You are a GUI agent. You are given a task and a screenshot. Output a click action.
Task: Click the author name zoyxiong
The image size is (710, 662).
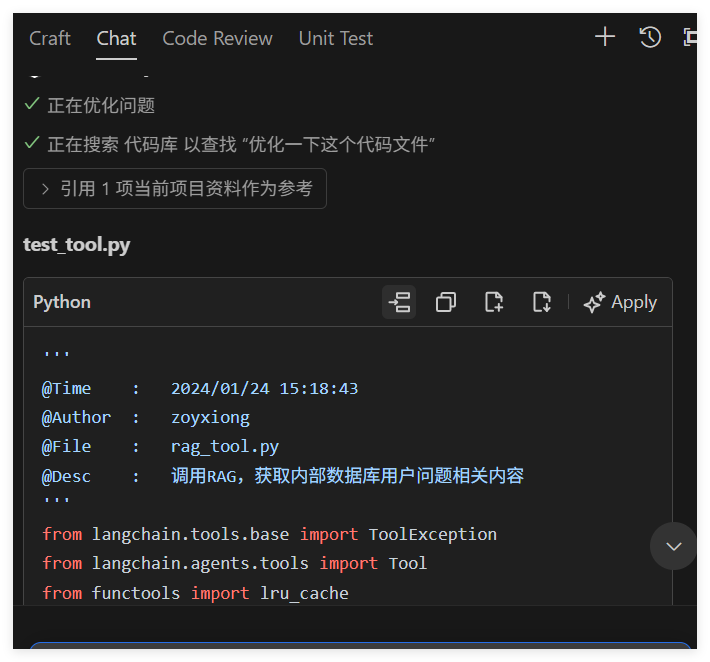(x=210, y=417)
